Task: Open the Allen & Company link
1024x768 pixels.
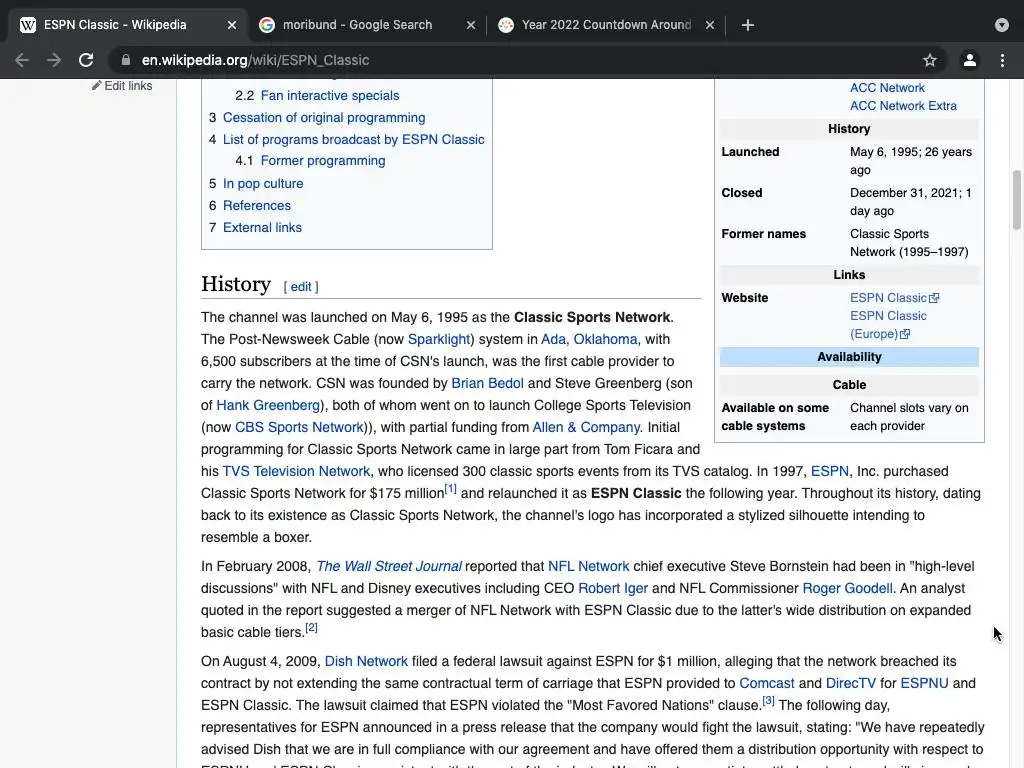Action: 586,427
